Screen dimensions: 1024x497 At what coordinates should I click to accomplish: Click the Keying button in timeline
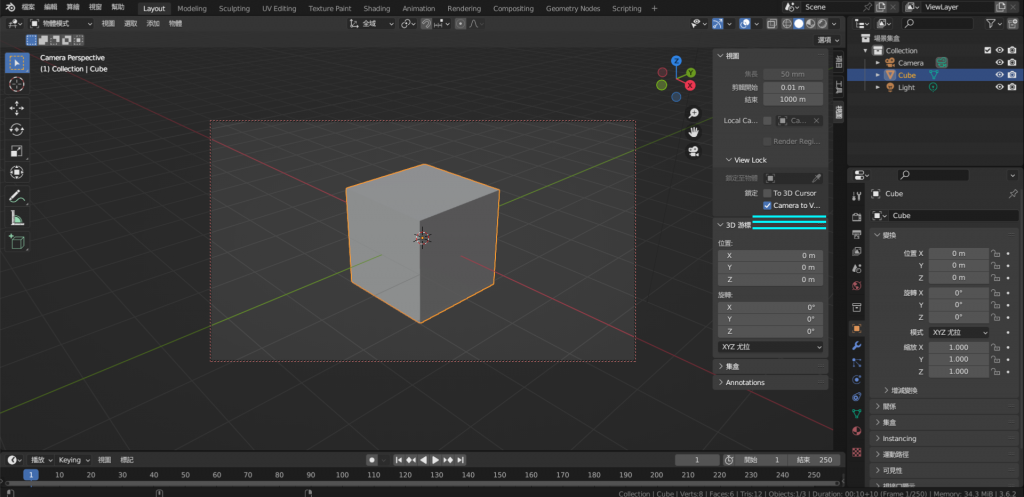(71, 460)
